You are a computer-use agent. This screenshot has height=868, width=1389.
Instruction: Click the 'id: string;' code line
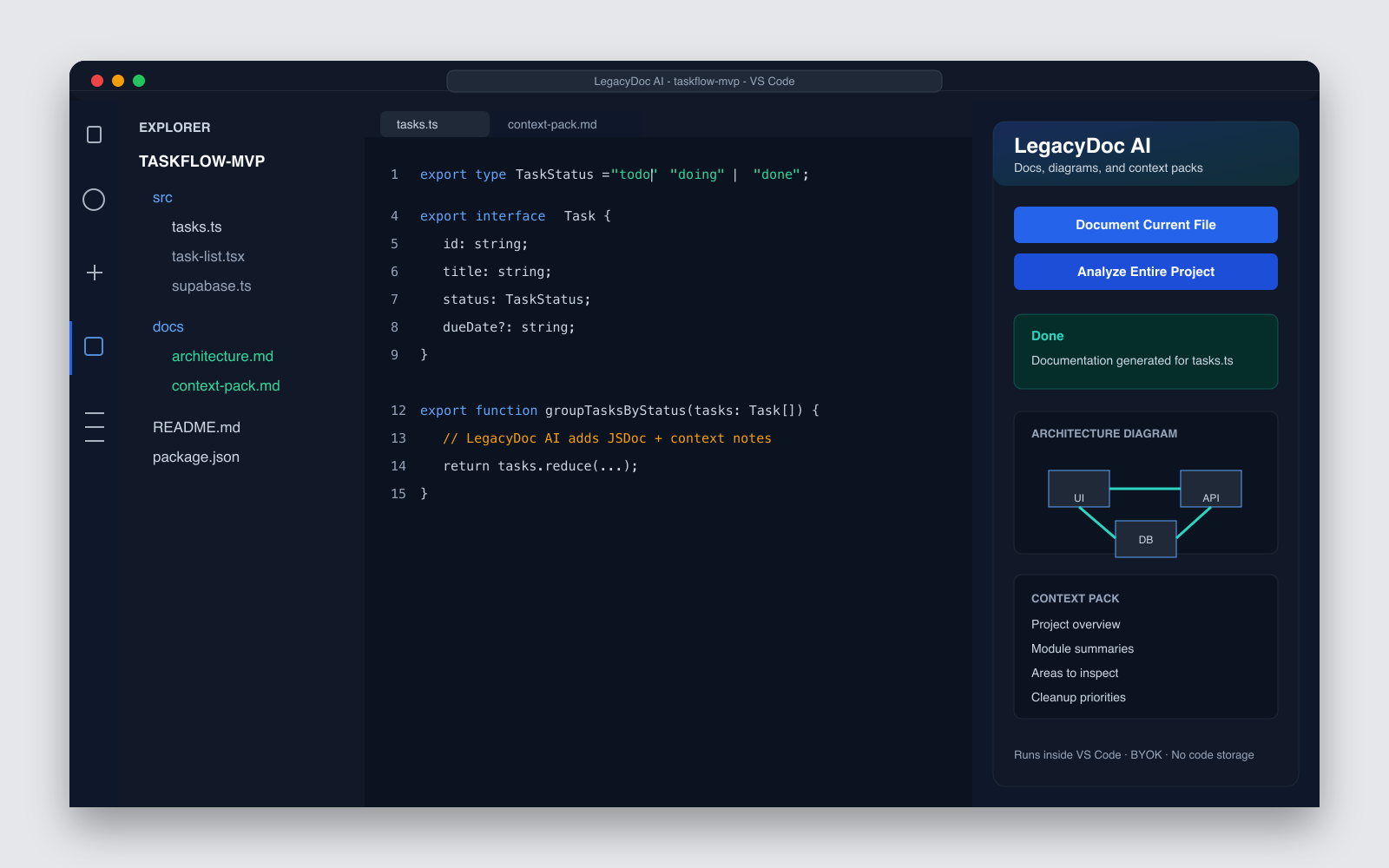pyautogui.click(x=485, y=244)
